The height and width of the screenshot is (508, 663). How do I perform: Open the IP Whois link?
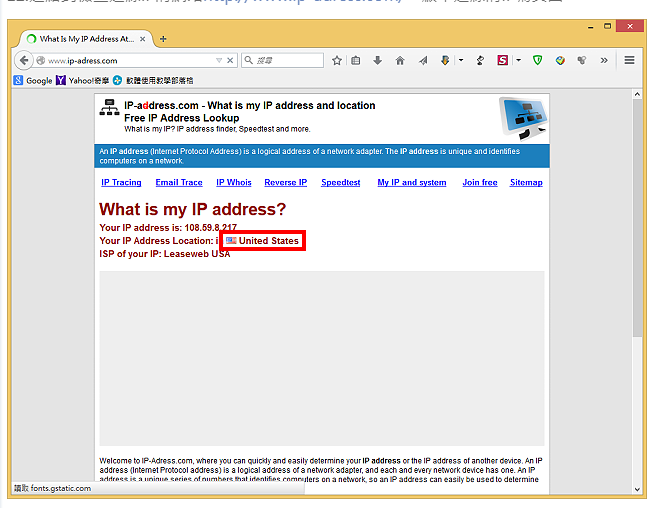pyautogui.click(x=234, y=182)
